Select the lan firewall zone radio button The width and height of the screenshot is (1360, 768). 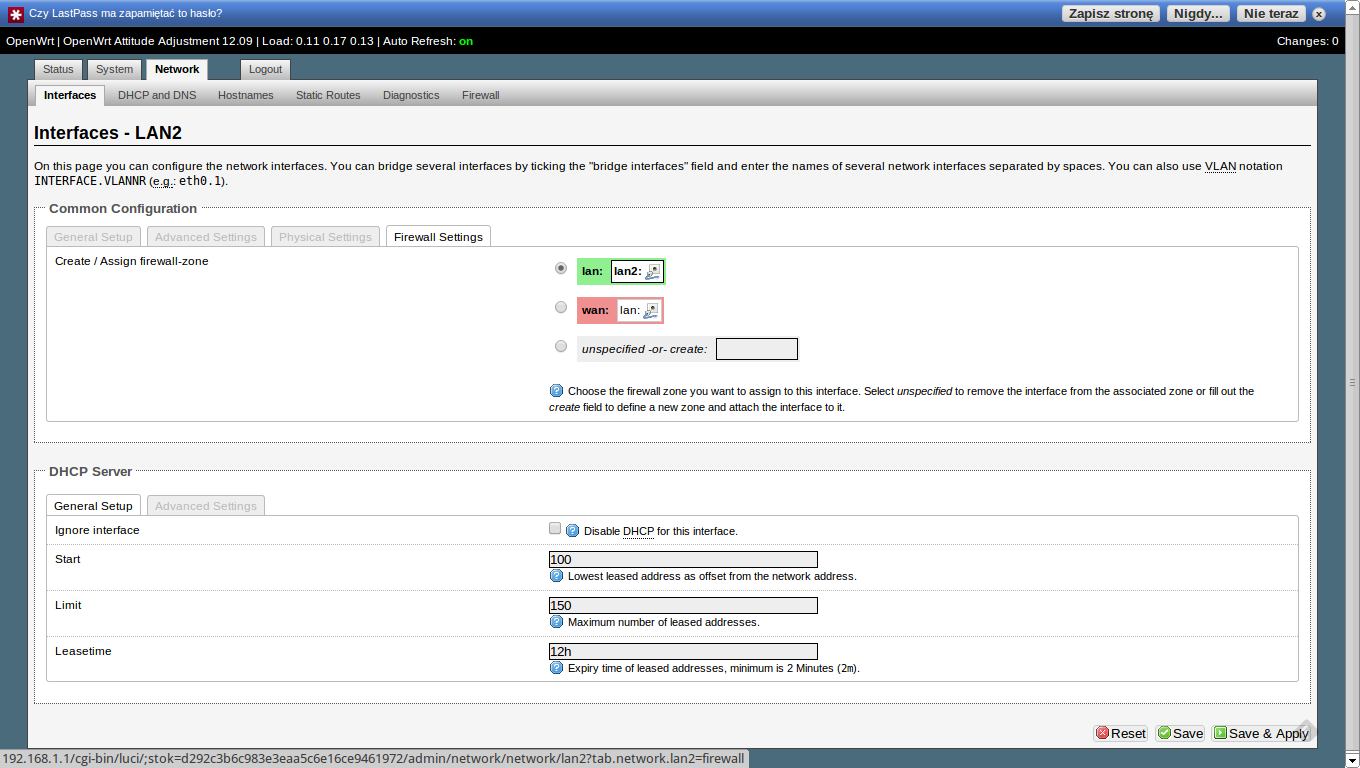pos(561,268)
